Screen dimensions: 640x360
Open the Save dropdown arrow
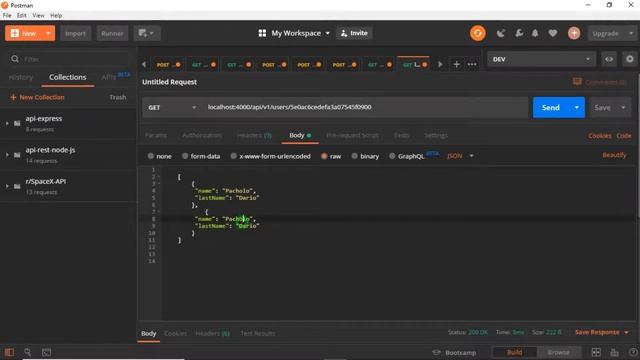(623, 107)
